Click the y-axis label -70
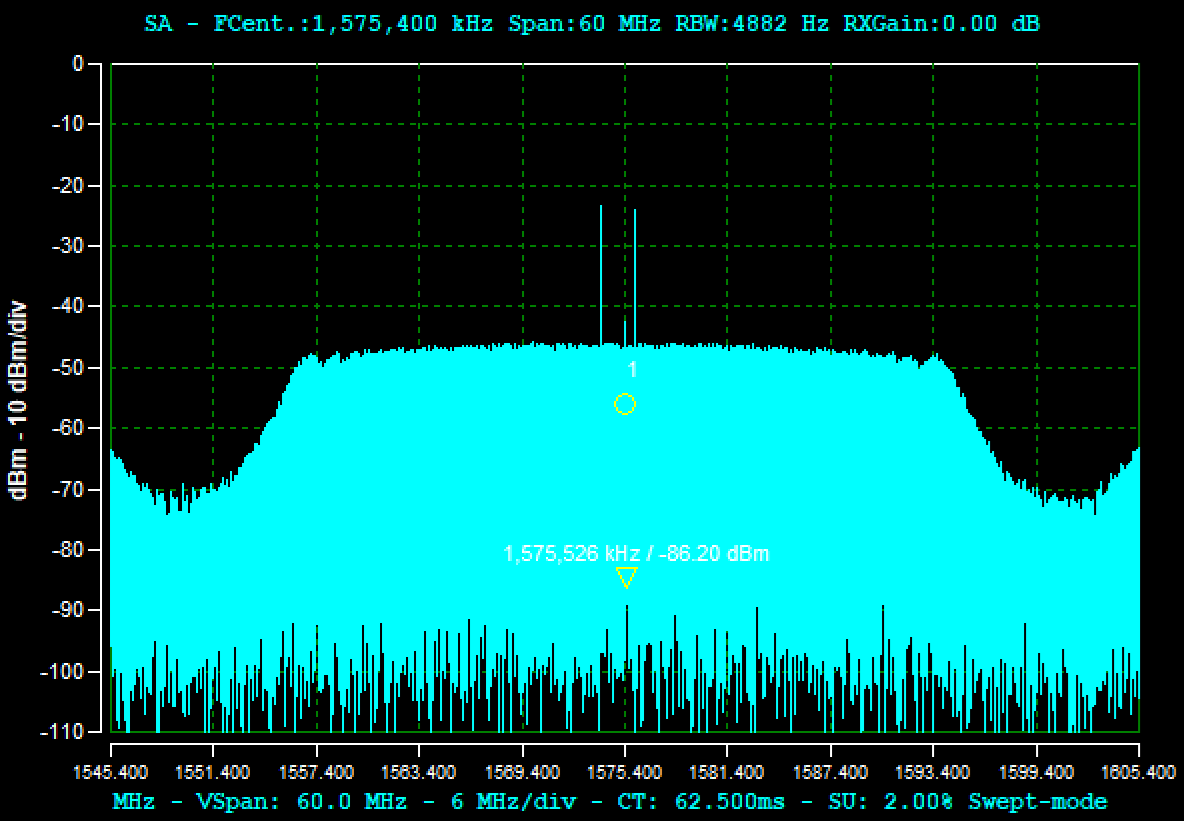This screenshot has height=822, width=1184. [x=69, y=489]
